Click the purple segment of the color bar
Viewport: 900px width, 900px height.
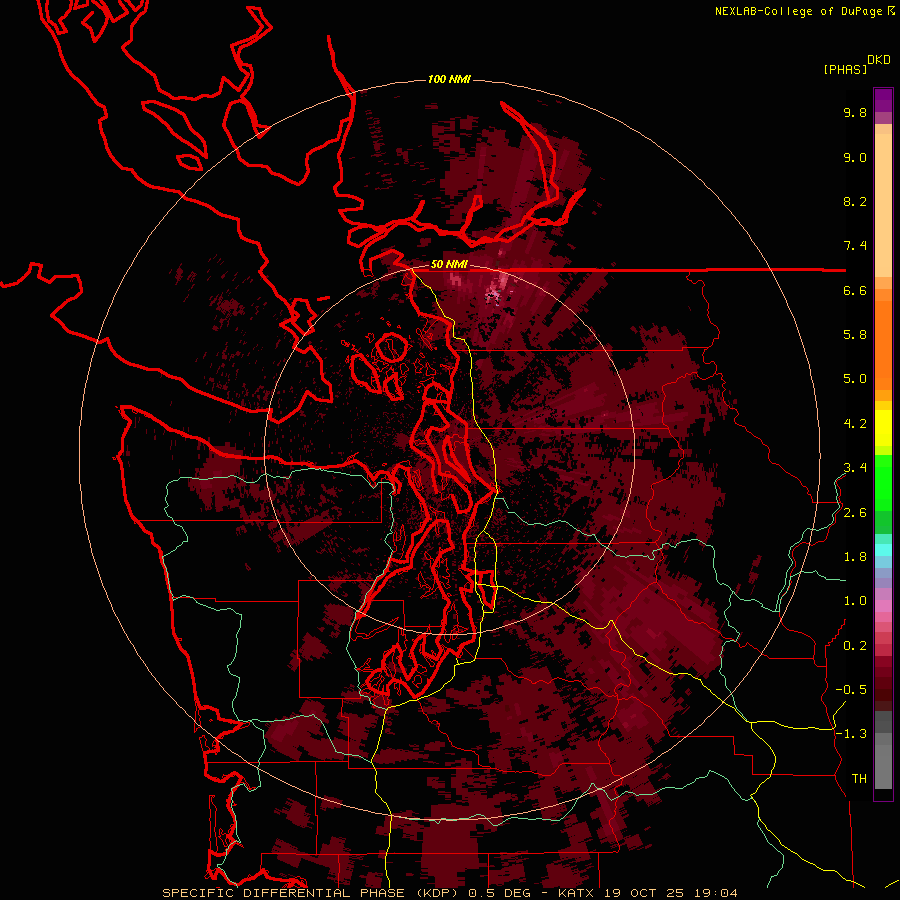pyautogui.click(x=883, y=100)
